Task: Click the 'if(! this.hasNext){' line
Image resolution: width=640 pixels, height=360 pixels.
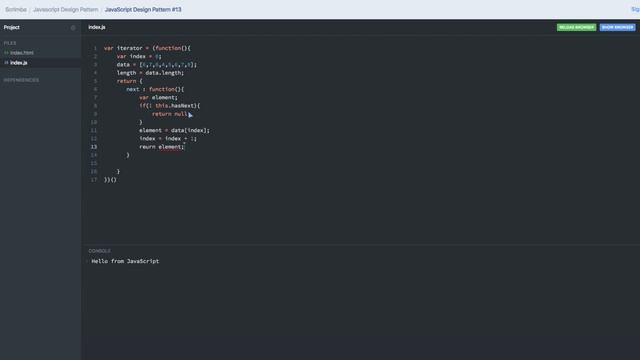Action: click(x=170, y=106)
